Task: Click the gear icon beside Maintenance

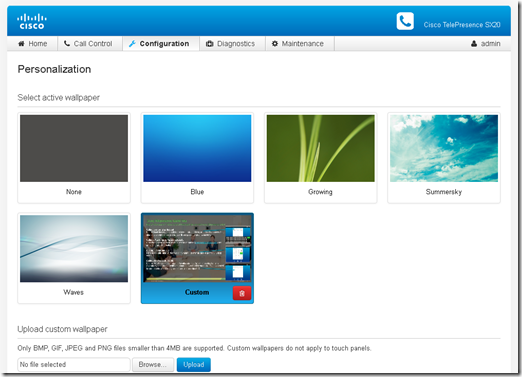Action: (x=275, y=44)
